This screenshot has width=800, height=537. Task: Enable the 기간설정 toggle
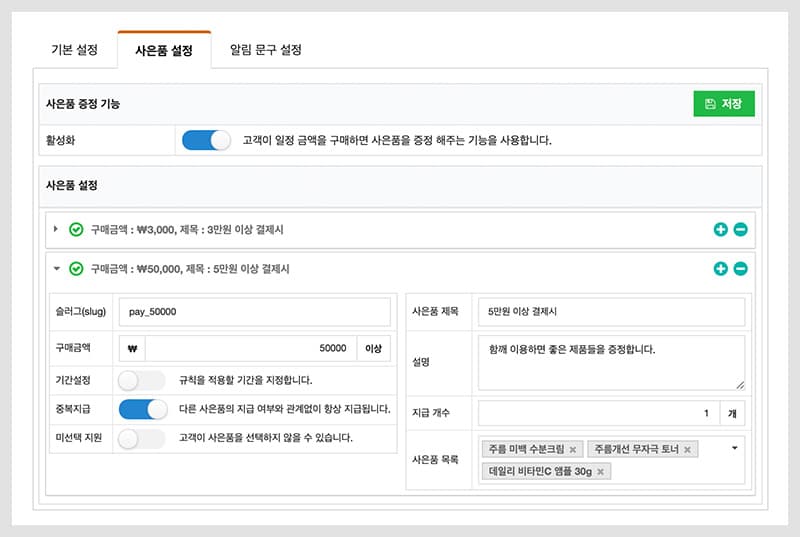pyautogui.click(x=141, y=380)
